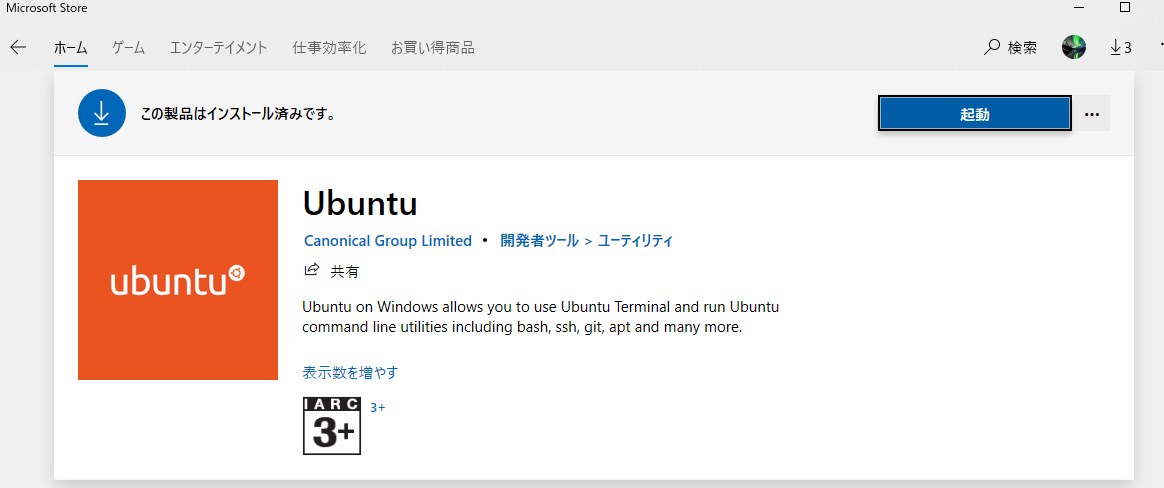Open the ホーム tab
This screenshot has height=488, width=1164.
[71, 48]
